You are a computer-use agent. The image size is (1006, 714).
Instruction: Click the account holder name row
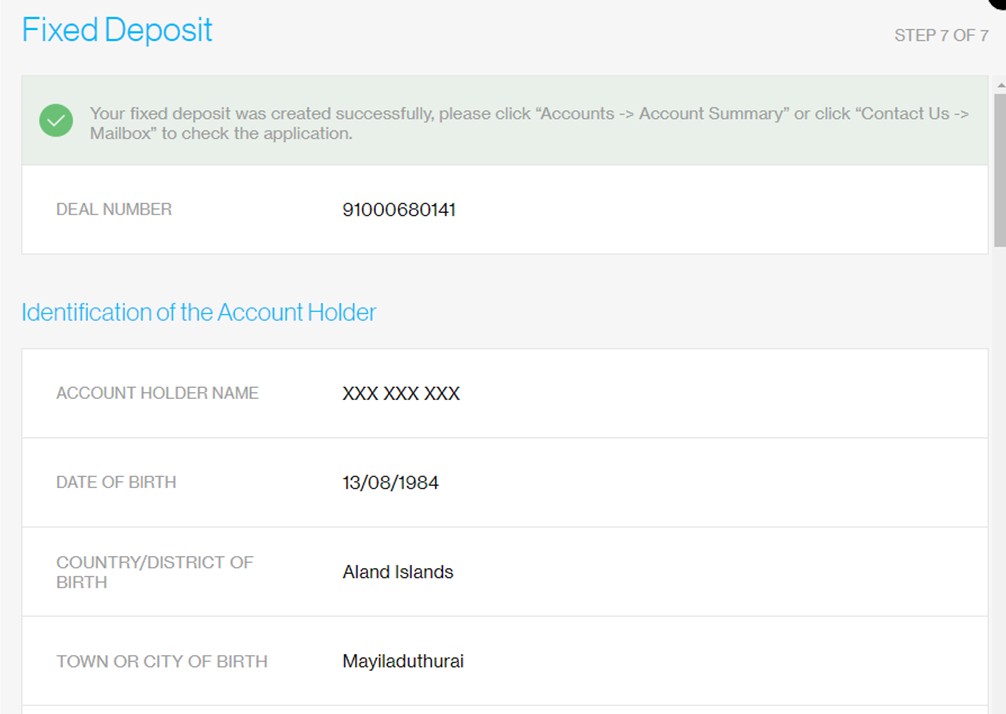[x=505, y=393]
